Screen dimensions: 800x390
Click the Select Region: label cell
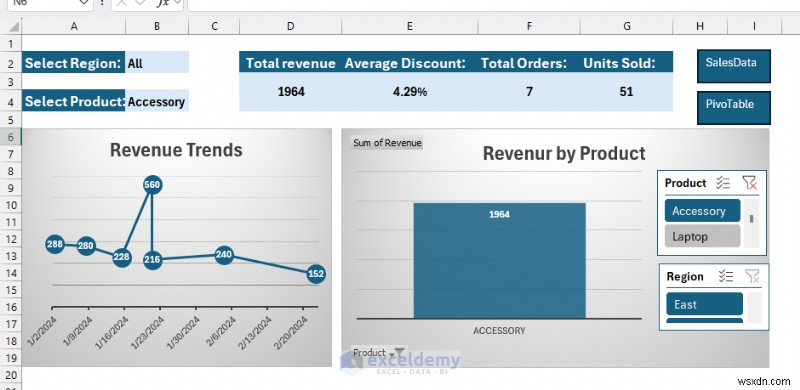73,63
